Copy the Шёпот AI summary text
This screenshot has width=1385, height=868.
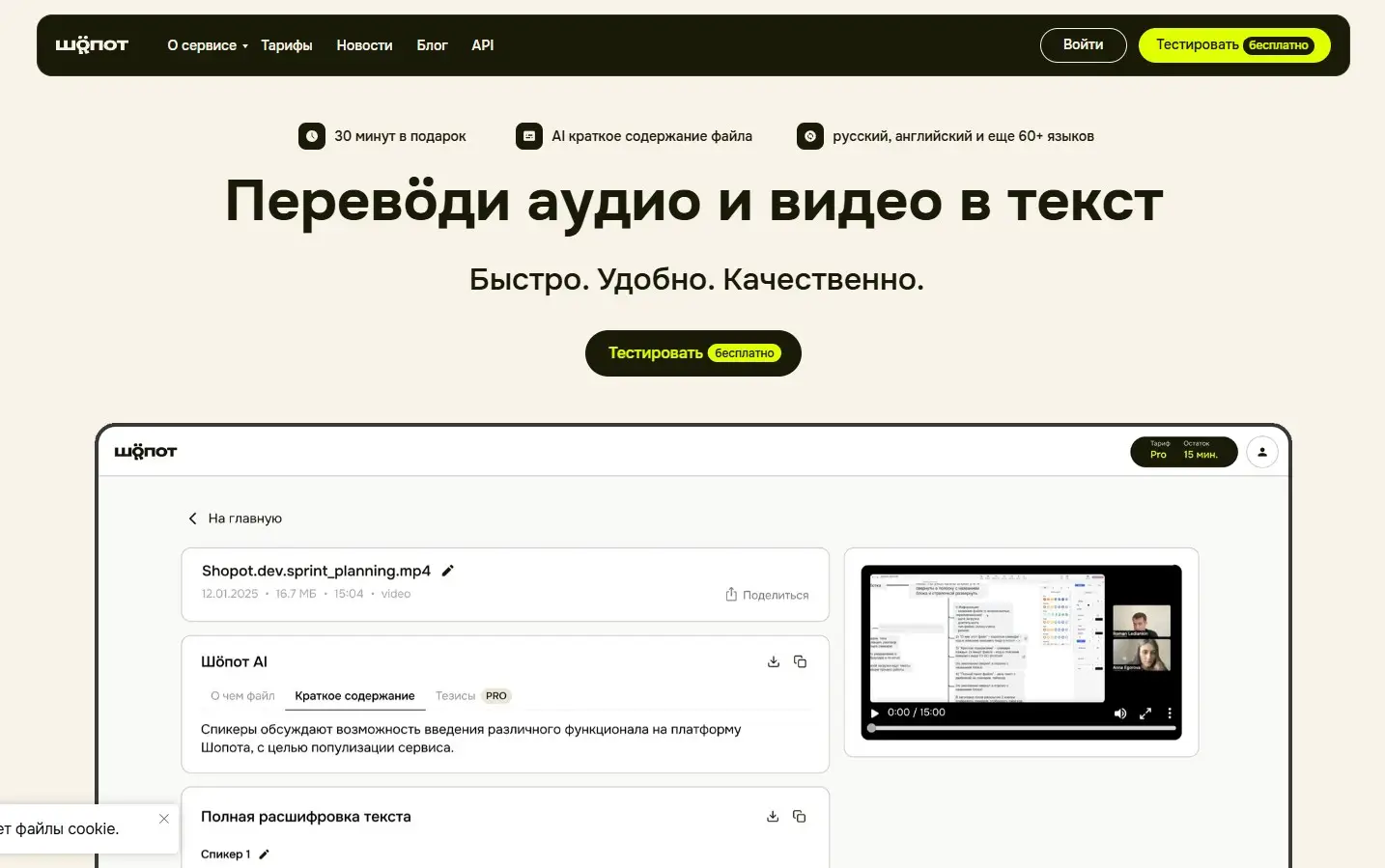pos(800,661)
